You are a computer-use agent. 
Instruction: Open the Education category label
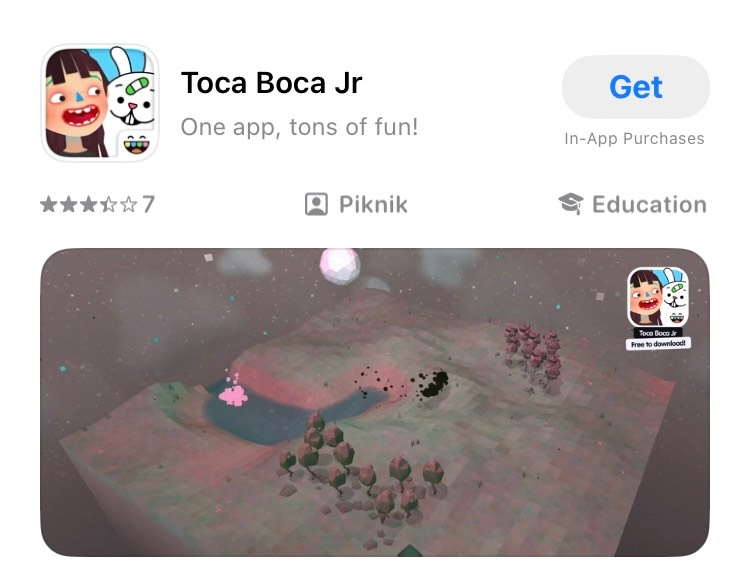[x=649, y=205]
